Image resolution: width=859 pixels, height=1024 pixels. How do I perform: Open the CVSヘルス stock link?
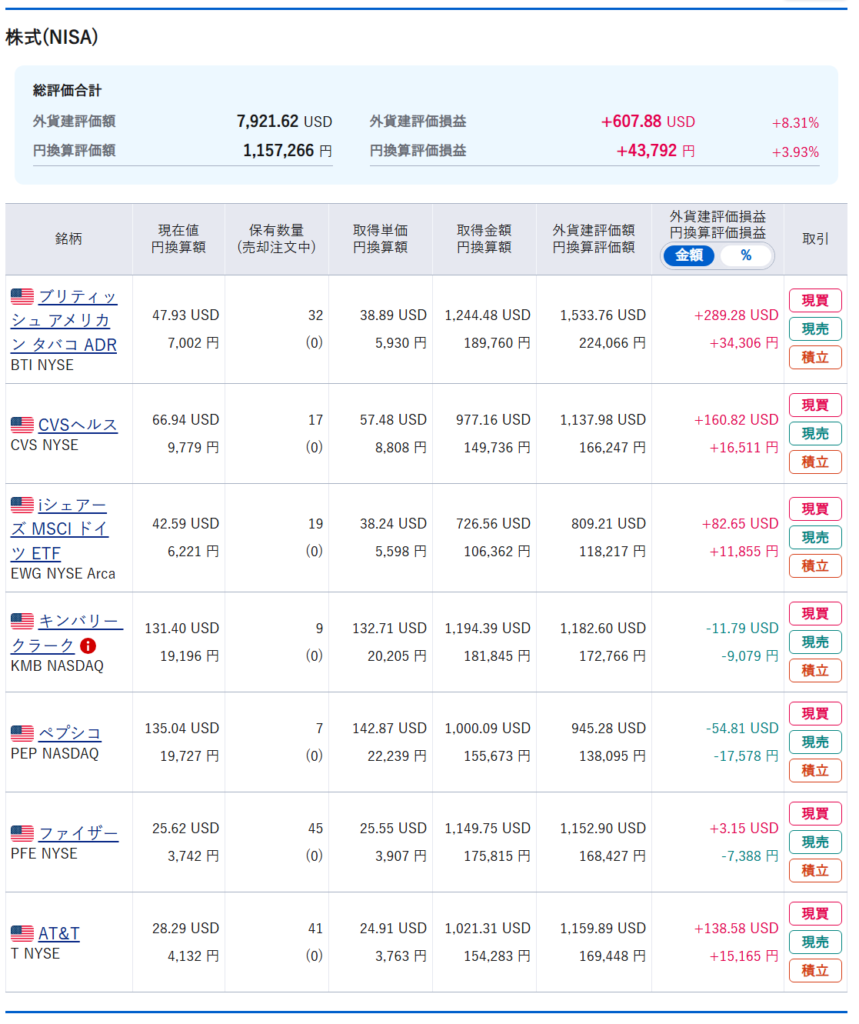[78, 425]
